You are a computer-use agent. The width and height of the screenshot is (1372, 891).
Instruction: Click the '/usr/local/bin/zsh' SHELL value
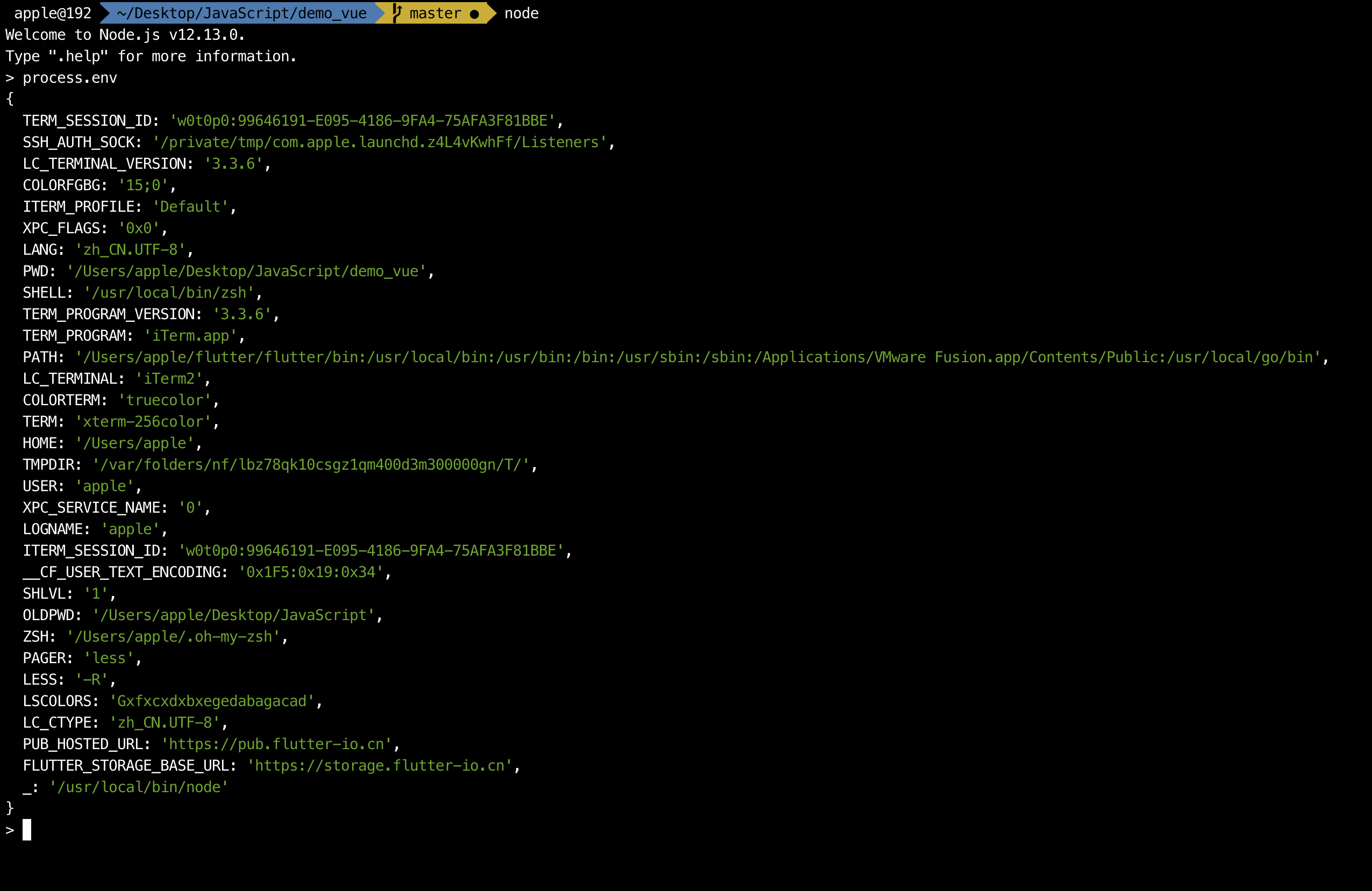tap(169, 293)
